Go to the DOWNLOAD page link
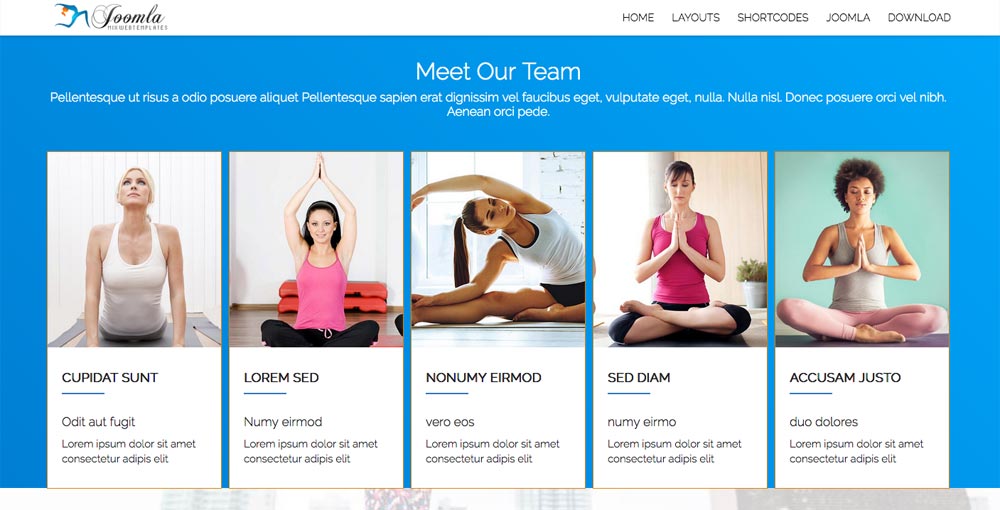Image resolution: width=1000 pixels, height=510 pixels. 919,18
